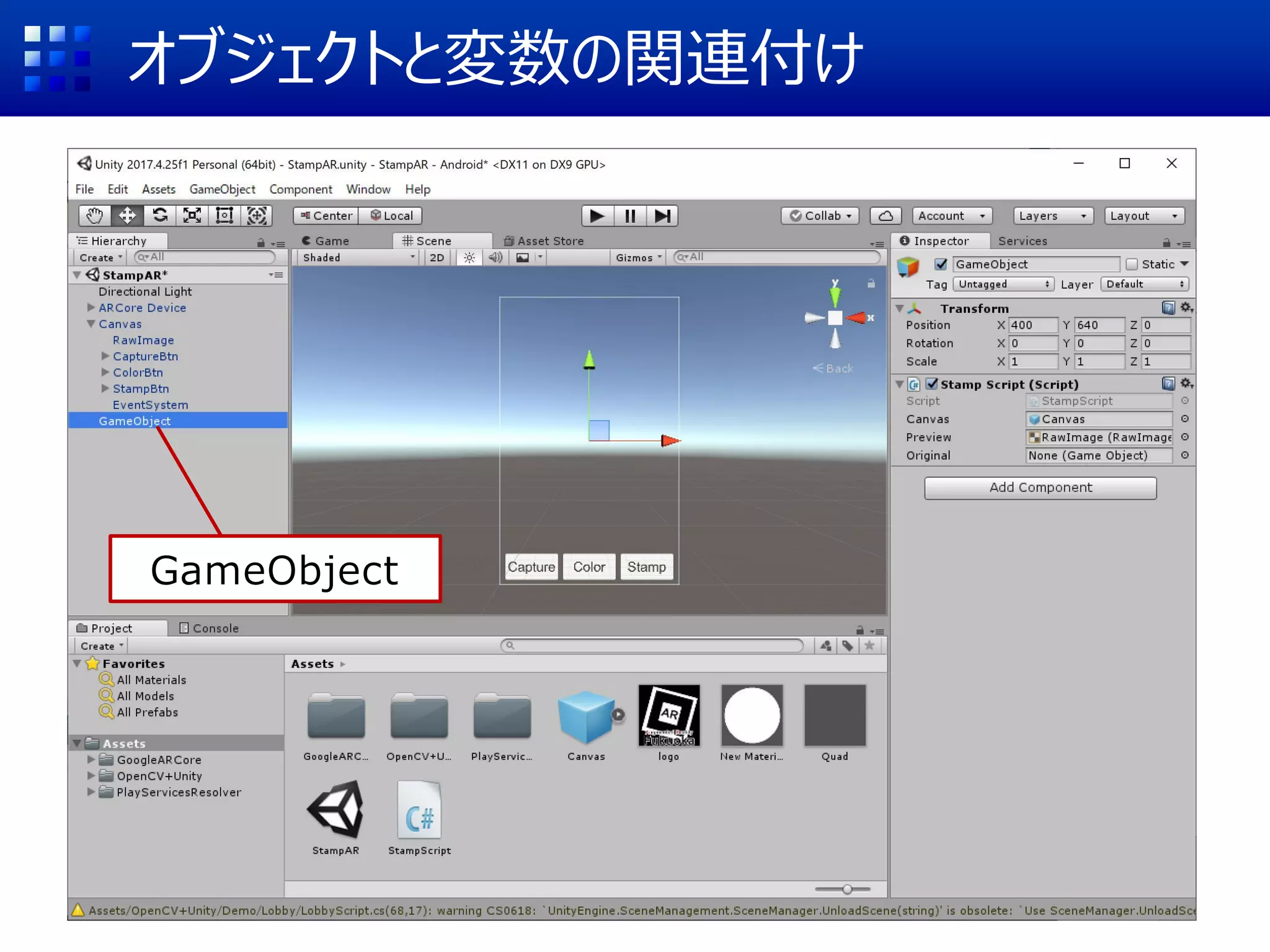Select the Move tool
This screenshot has height=952, width=1270.
point(127,216)
